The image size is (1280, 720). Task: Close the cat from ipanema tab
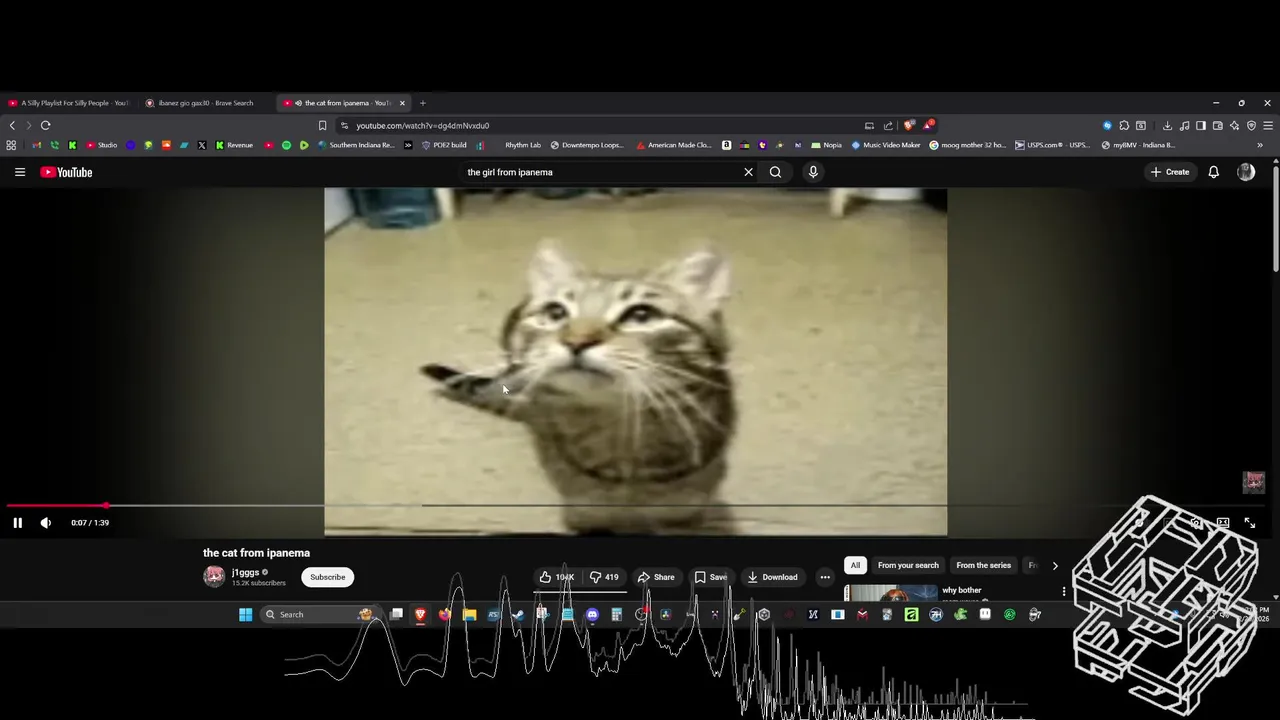pyautogui.click(x=402, y=103)
